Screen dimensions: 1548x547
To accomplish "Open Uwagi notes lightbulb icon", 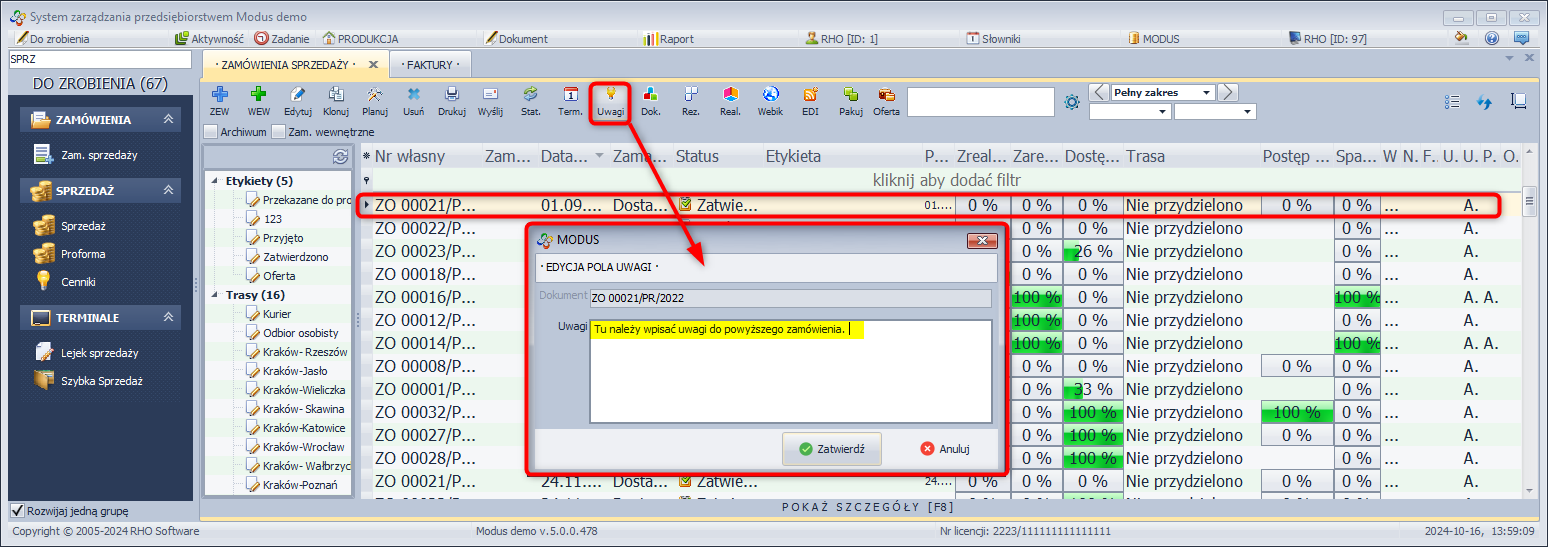I will tap(610, 100).
